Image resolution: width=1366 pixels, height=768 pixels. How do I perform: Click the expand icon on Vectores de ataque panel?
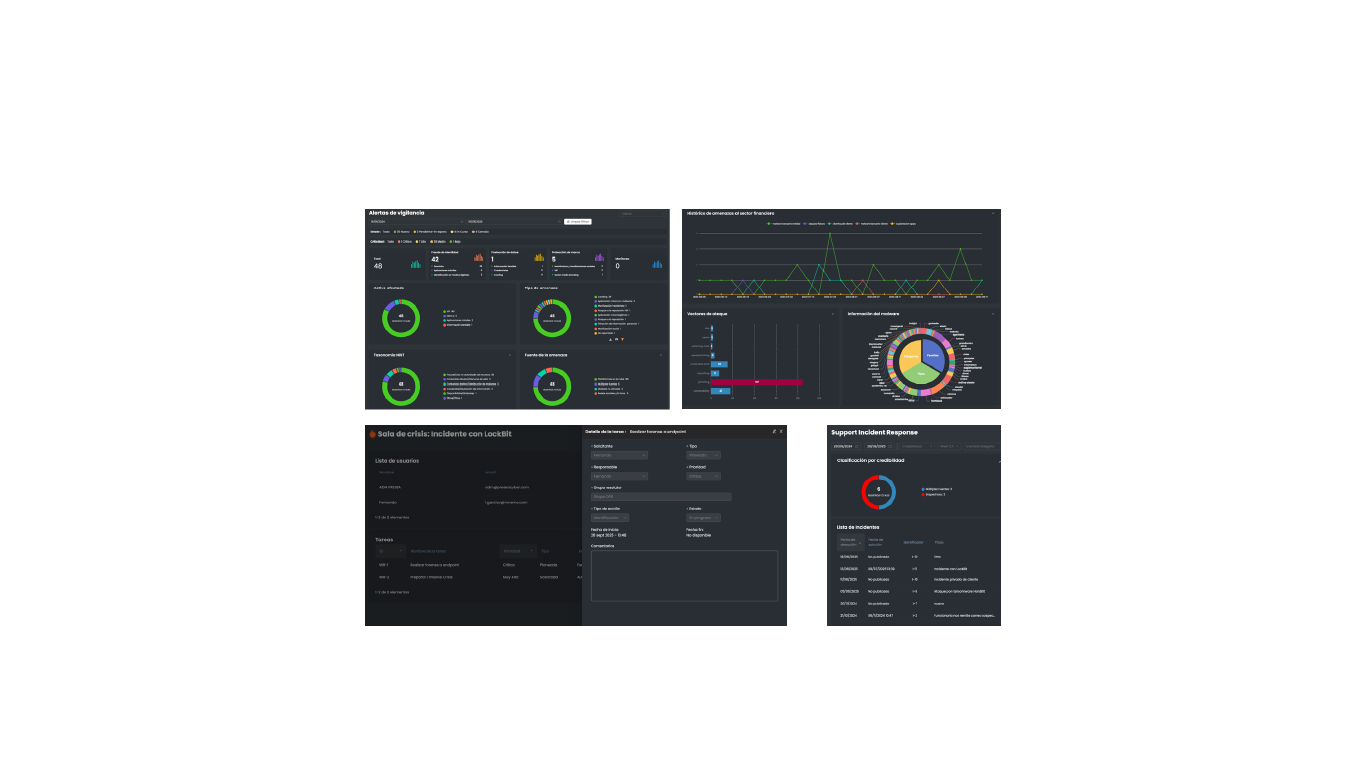point(833,312)
